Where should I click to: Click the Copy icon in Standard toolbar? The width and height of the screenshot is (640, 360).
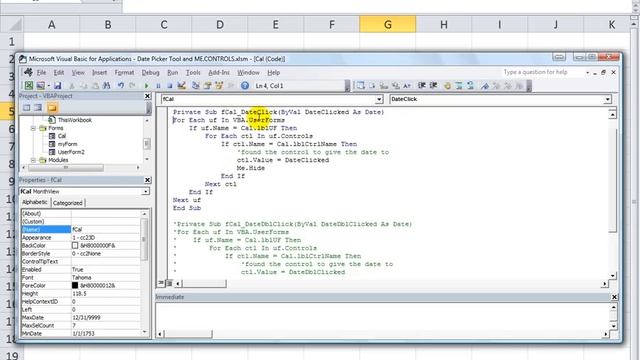pyautogui.click(x=84, y=85)
